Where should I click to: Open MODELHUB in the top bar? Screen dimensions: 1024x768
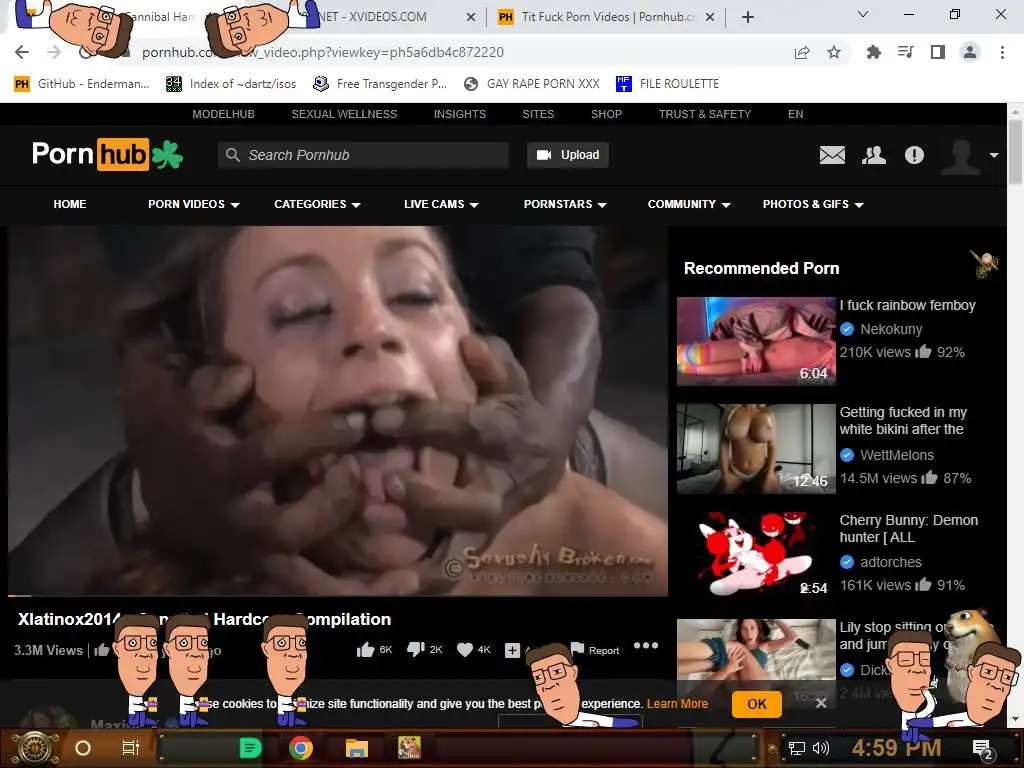pyautogui.click(x=223, y=114)
